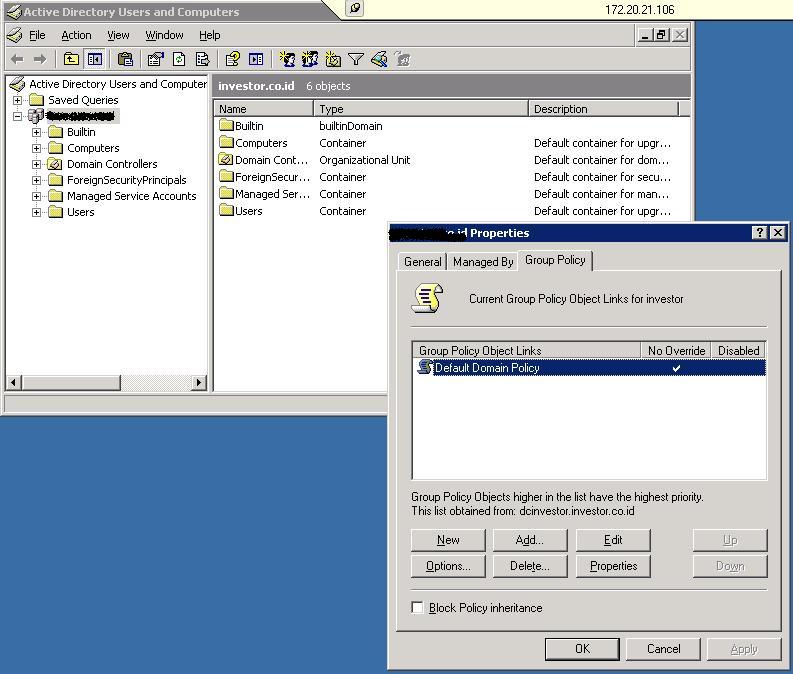Select the 'Organizational Unit' type cell
Screen dimensions: 793x674
[365, 160]
